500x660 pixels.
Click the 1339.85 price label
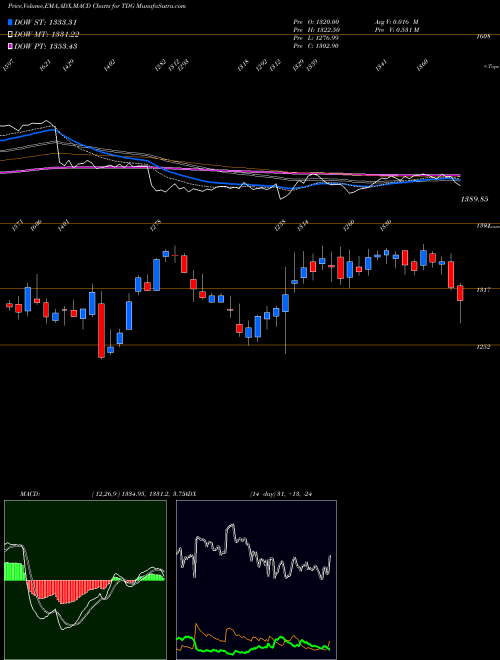(474, 199)
